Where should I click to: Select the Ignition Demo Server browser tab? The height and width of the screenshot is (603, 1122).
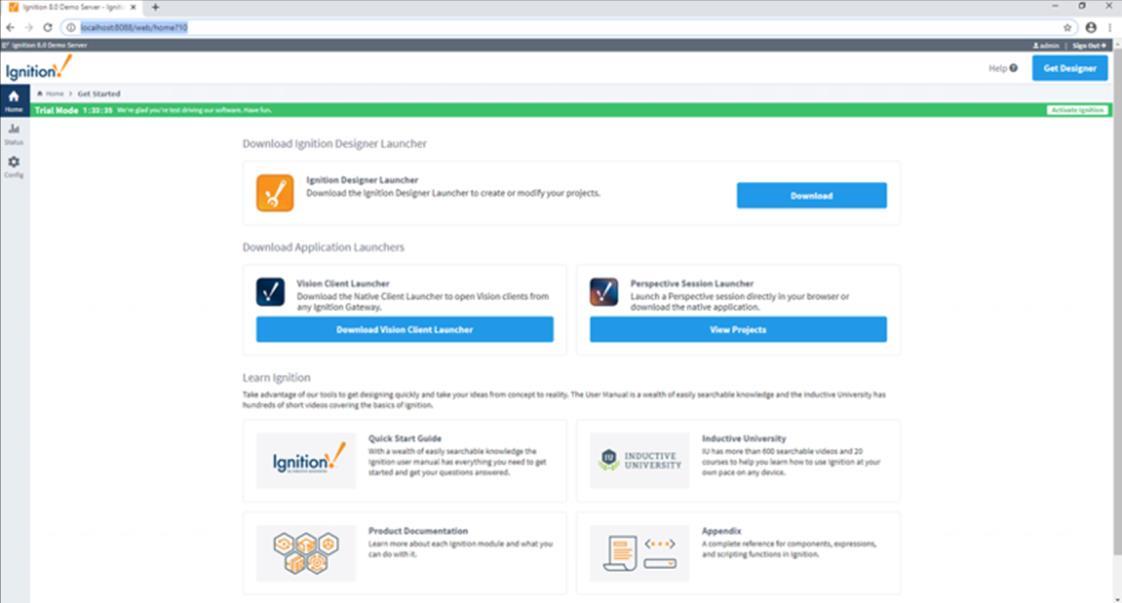[72, 7]
